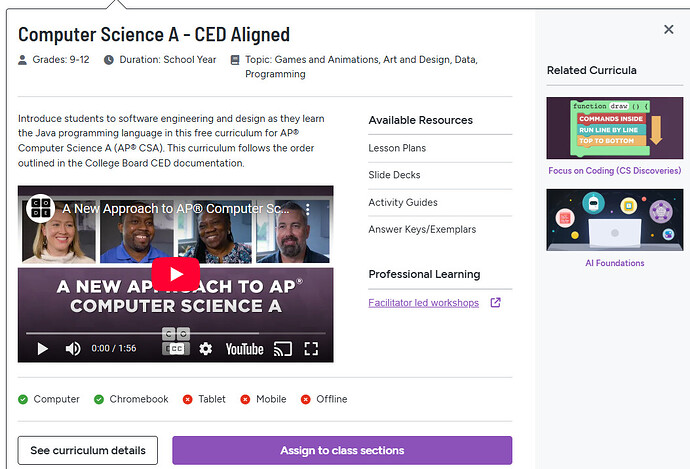Enter fullscreen mode for the video

click(311, 349)
